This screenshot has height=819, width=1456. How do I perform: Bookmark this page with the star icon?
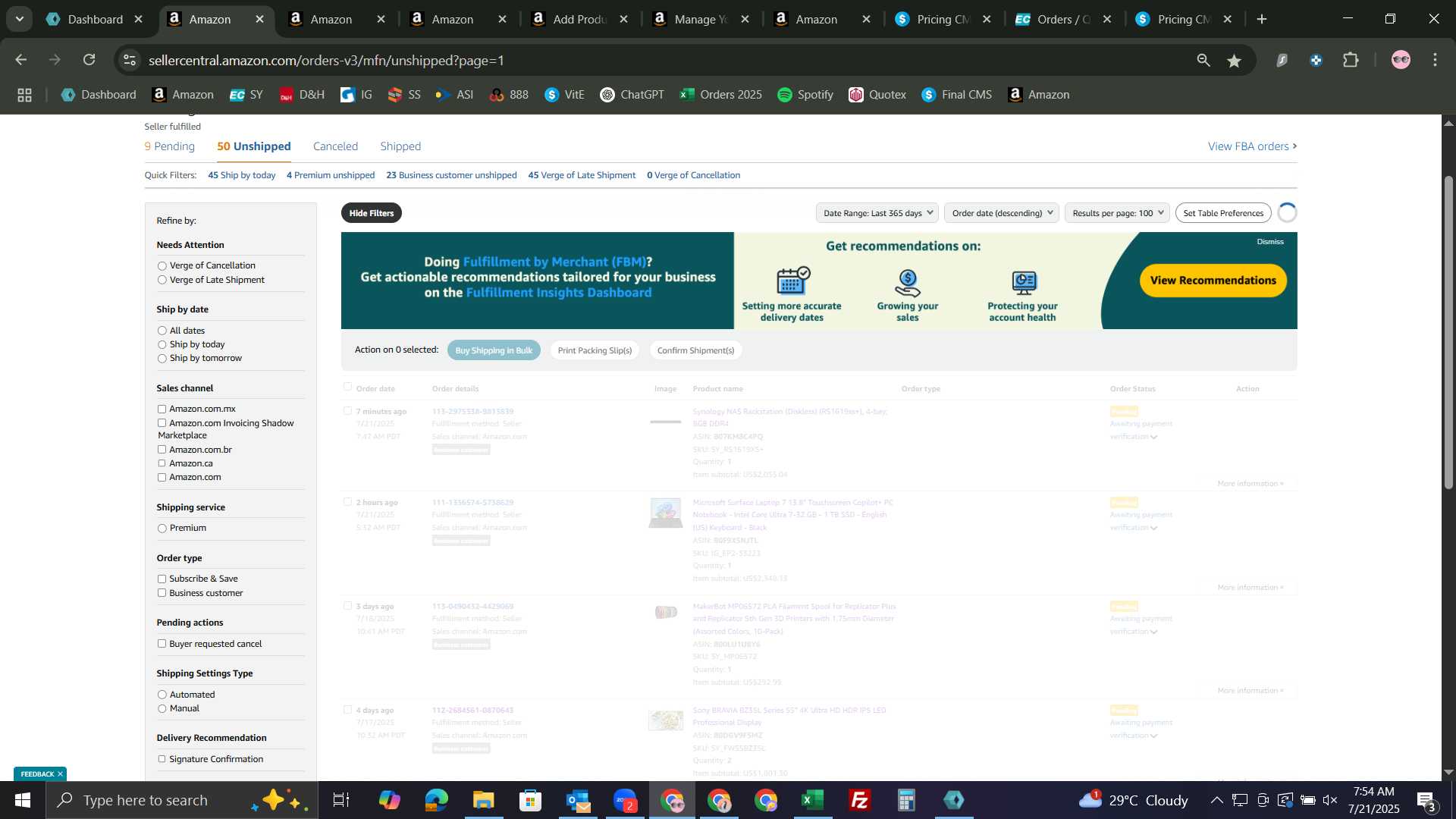tap(1235, 61)
